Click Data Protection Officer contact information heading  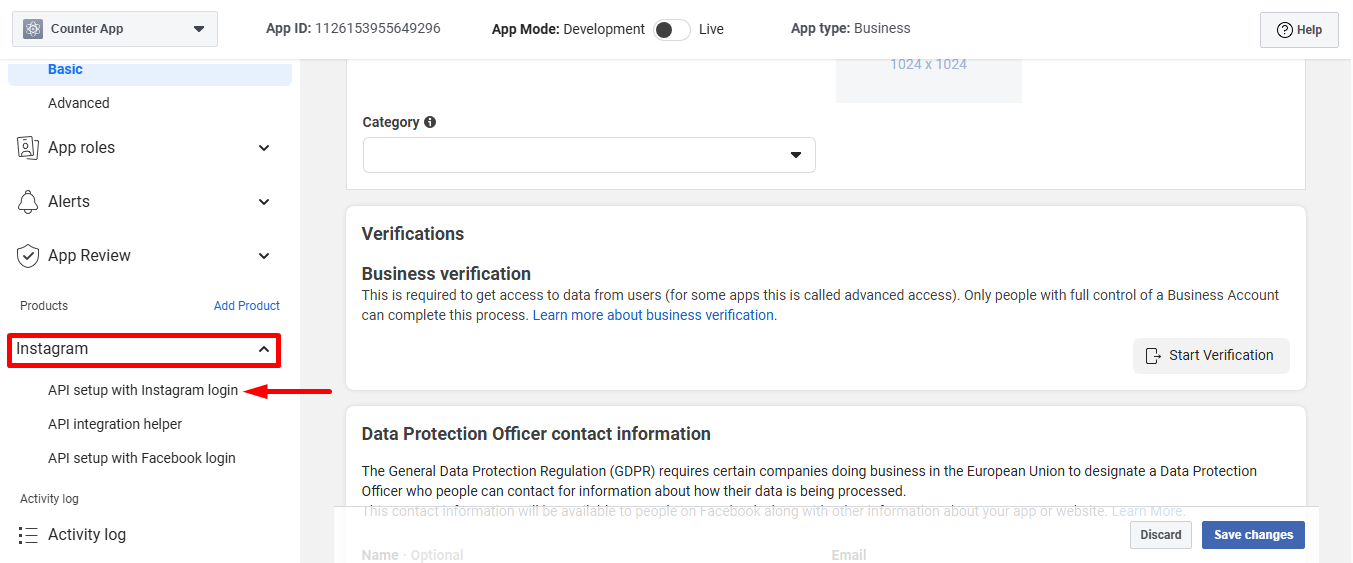coord(536,434)
